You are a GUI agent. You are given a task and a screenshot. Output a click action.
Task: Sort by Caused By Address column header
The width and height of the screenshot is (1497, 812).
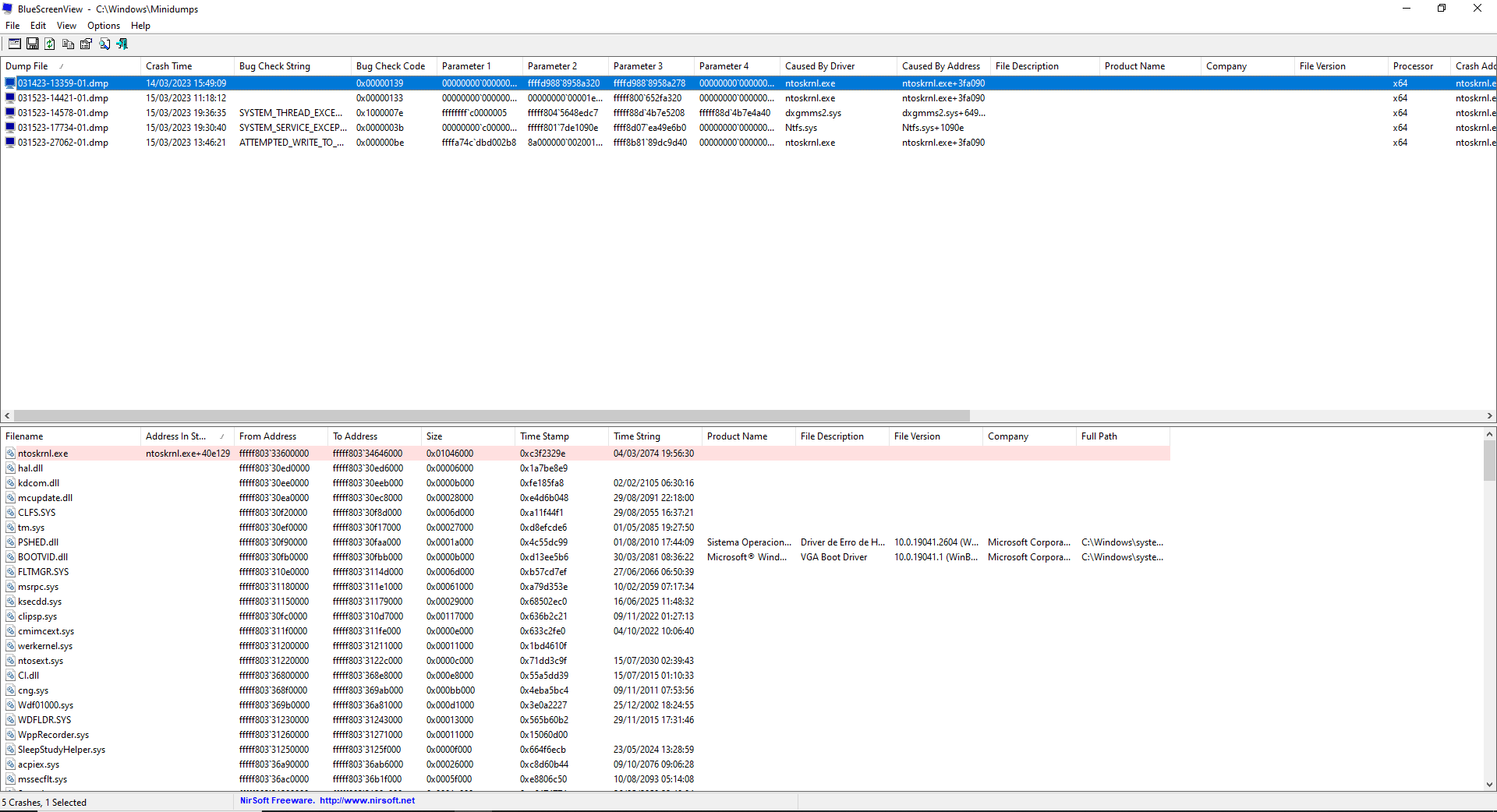pos(943,66)
